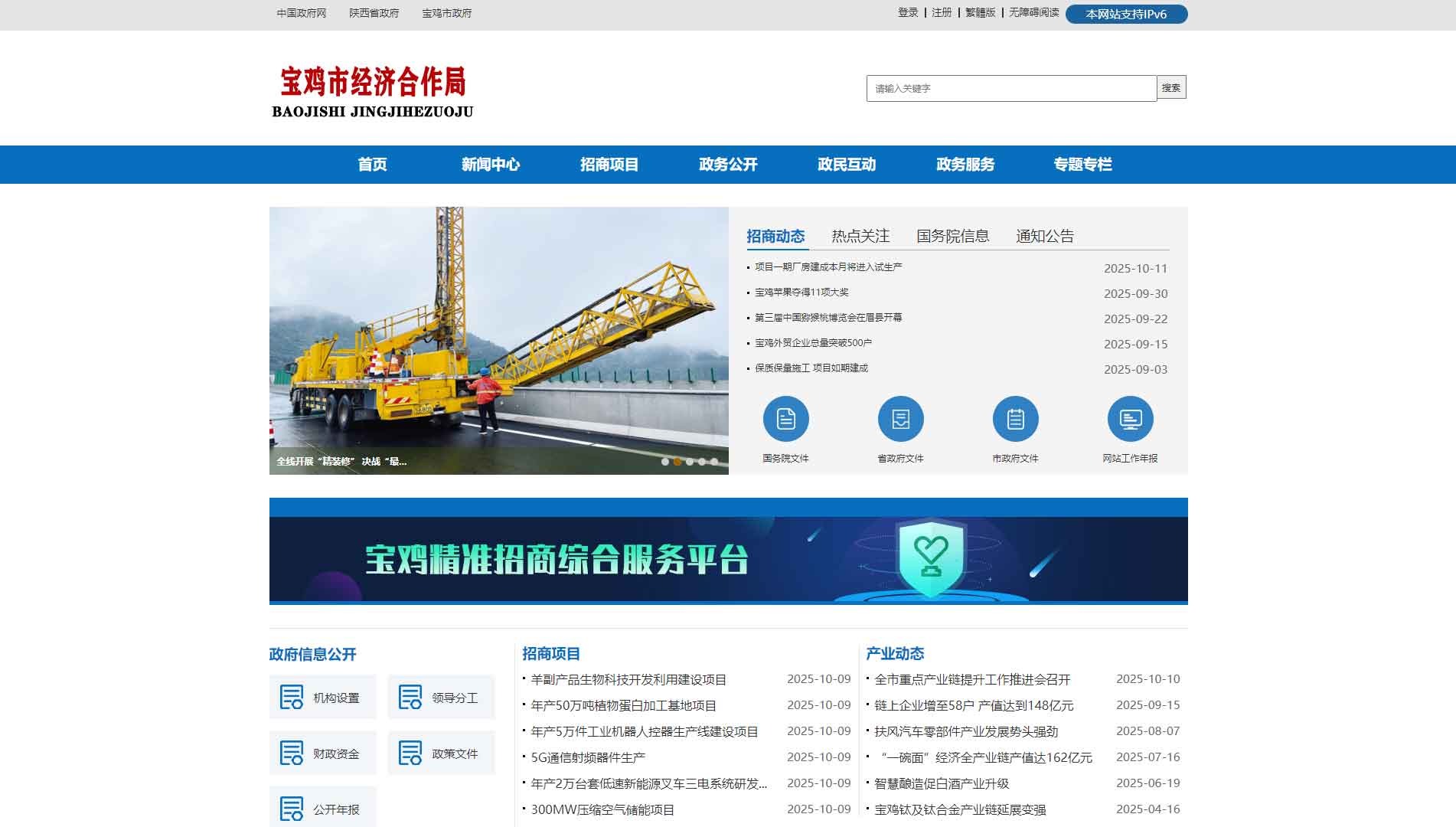Viewport: 1456px width, 827px height.
Task: Switch to 热点关注 tab
Action: click(860, 237)
